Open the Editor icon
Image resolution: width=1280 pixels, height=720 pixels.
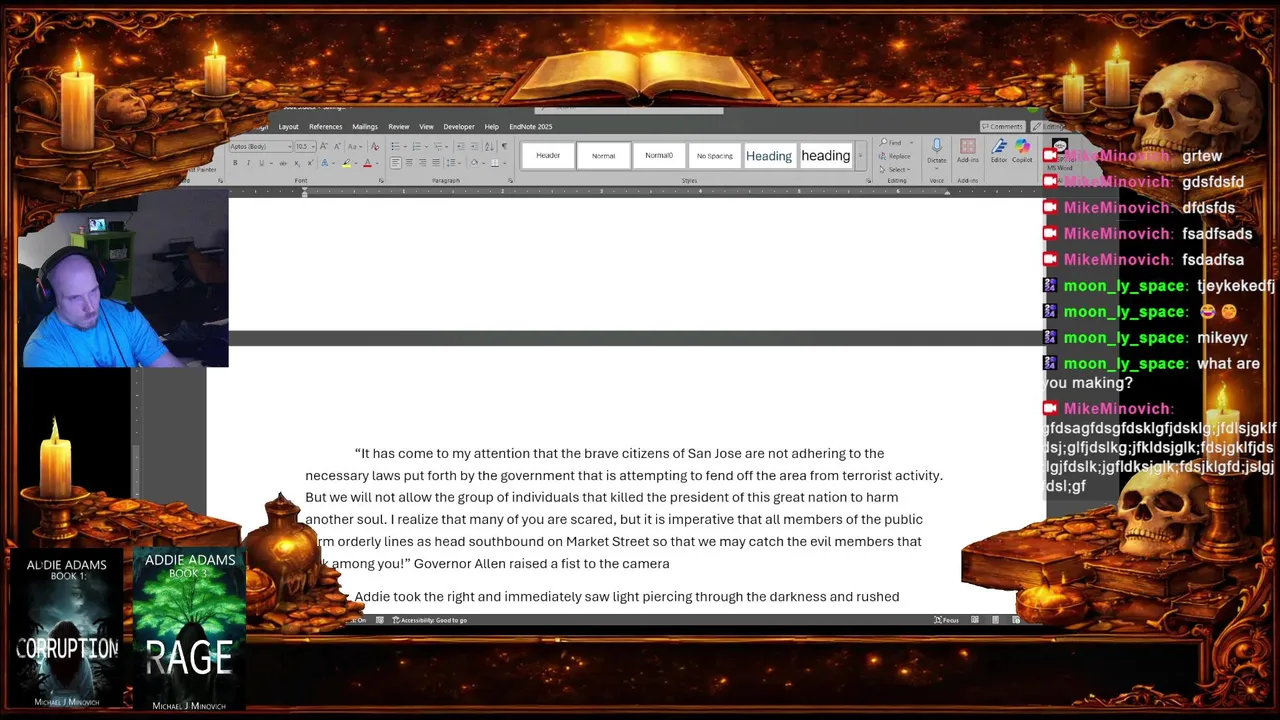pos(999,151)
